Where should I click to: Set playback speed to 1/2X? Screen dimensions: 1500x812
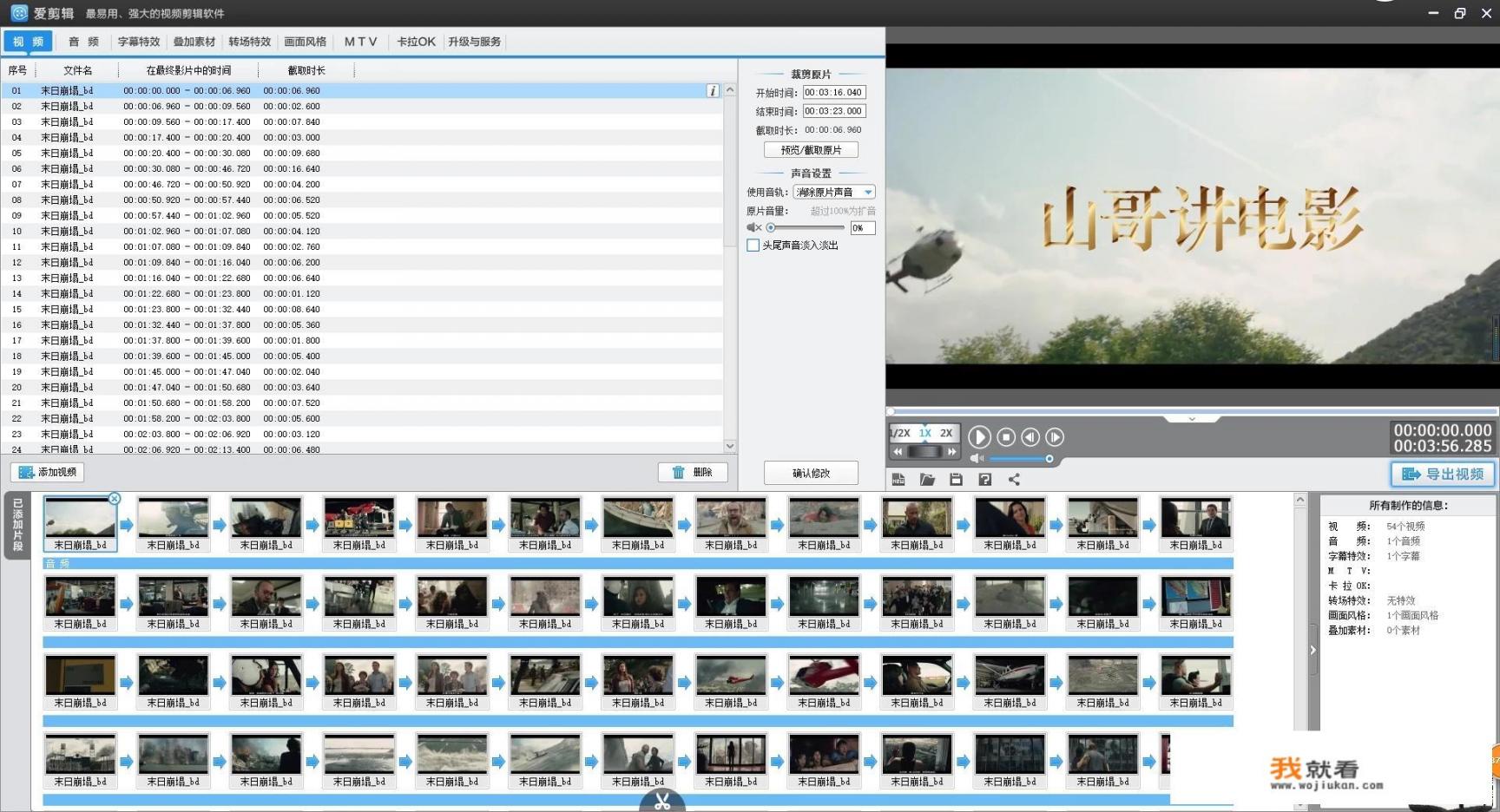coord(900,433)
